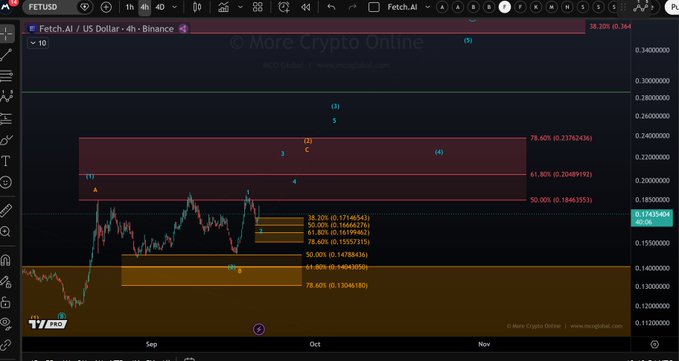Select the zoom in tool
This screenshot has height=361, width=679.
pyautogui.click(x=6, y=232)
